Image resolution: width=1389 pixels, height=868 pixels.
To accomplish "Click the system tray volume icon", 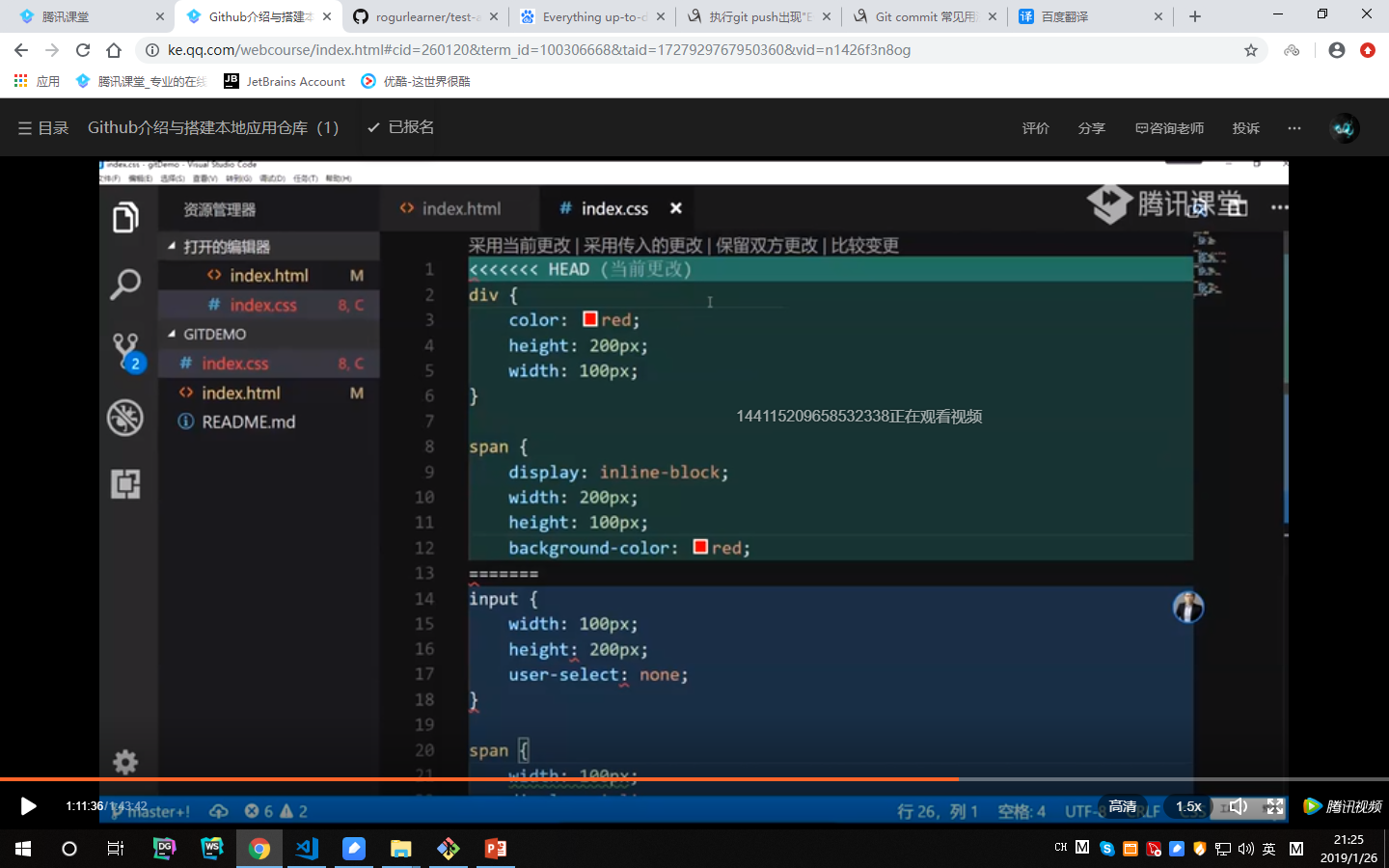I will click(x=1245, y=849).
